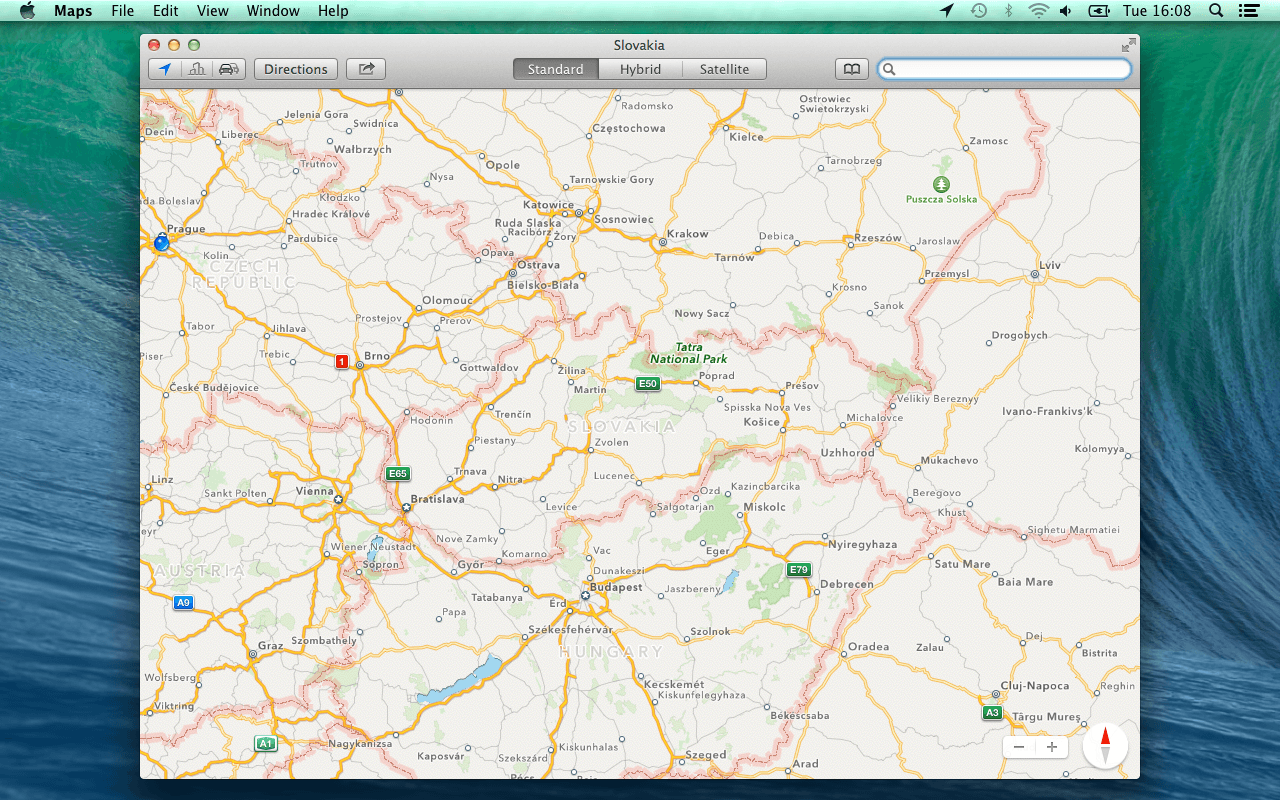
Task: Click the Puszcza Solska park tree icon
Action: [941, 184]
